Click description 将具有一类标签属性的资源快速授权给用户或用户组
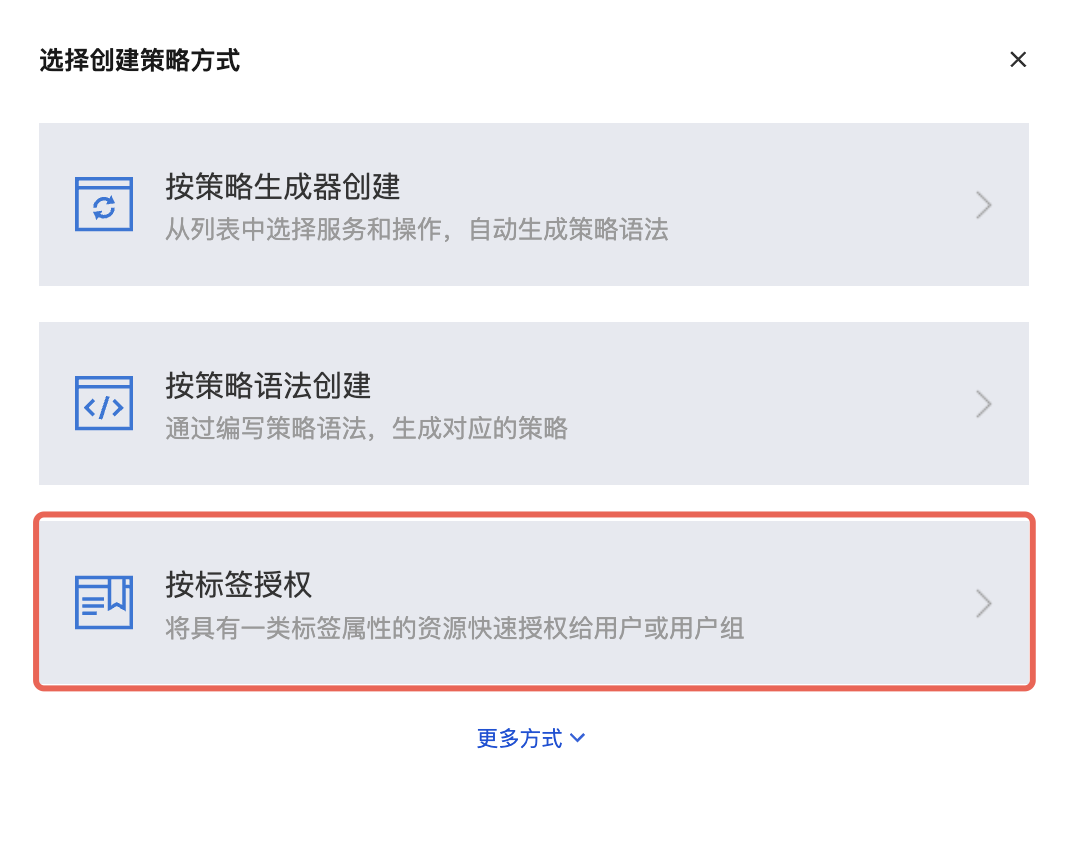The image size is (1070, 854). pyautogui.click(x=454, y=629)
